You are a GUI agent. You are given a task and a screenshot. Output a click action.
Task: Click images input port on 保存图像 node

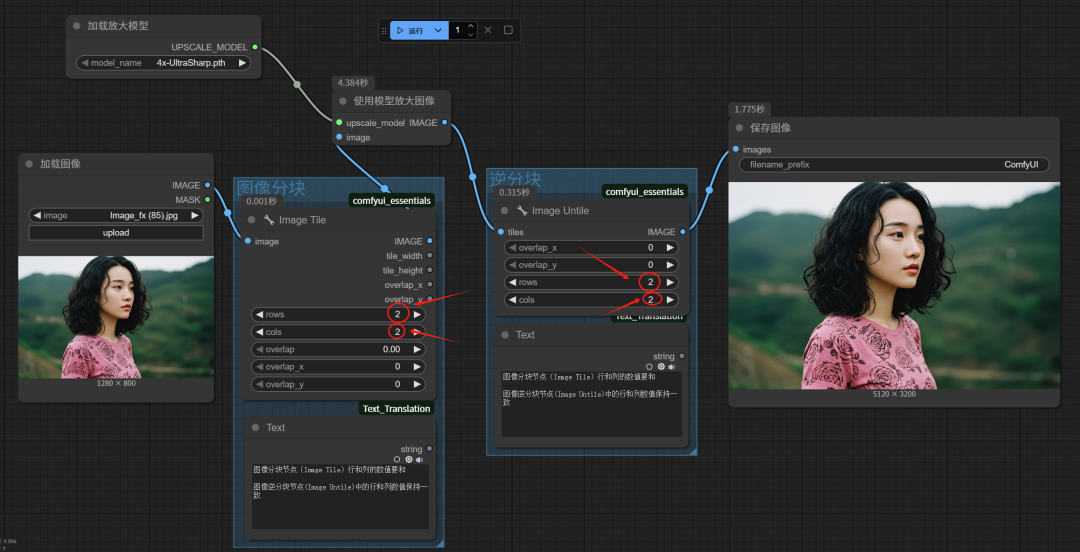[x=736, y=149]
